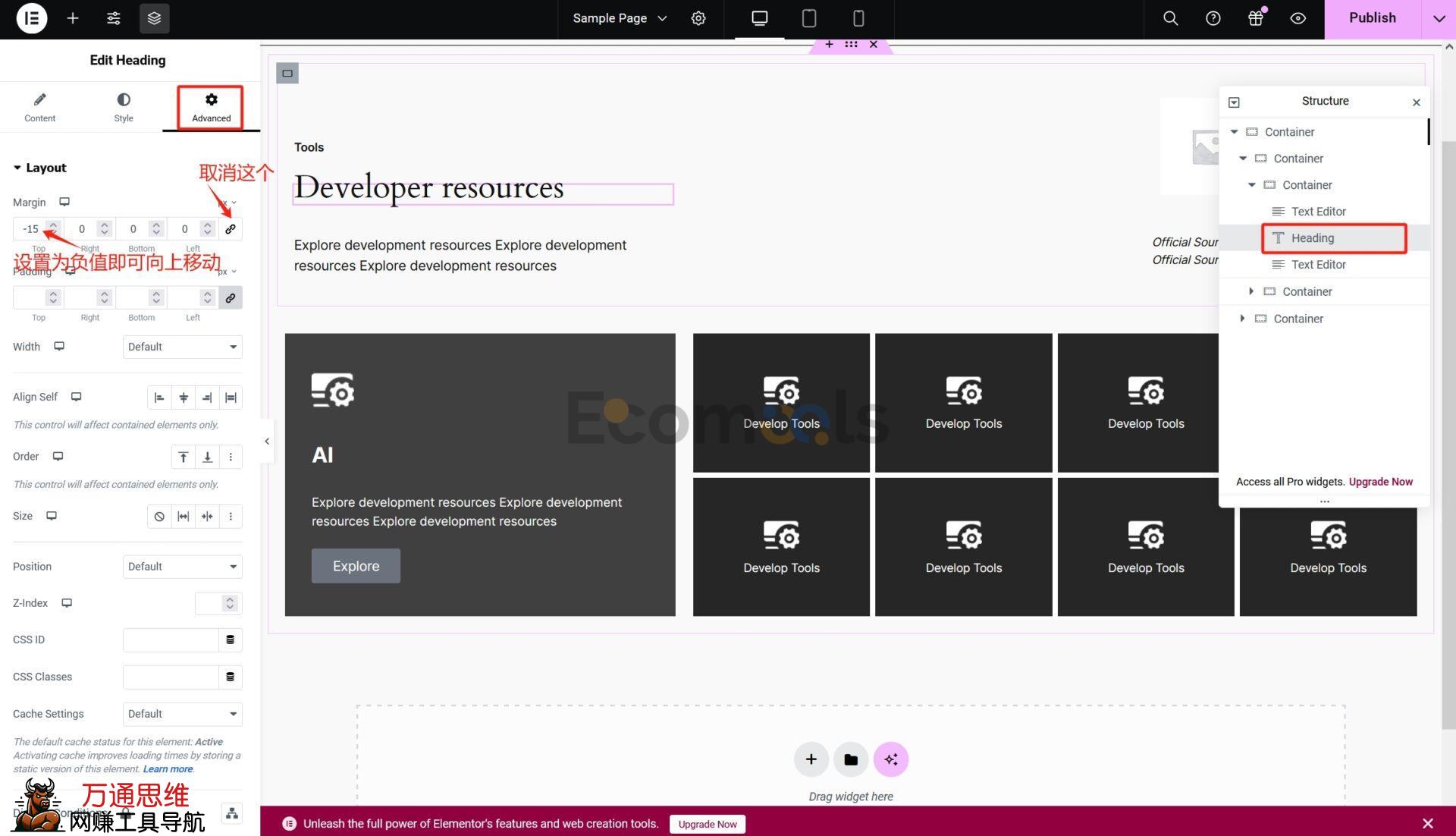Viewport: 1456px width, 836px height.
Task: Set Order to end
Action: [207, 457]
